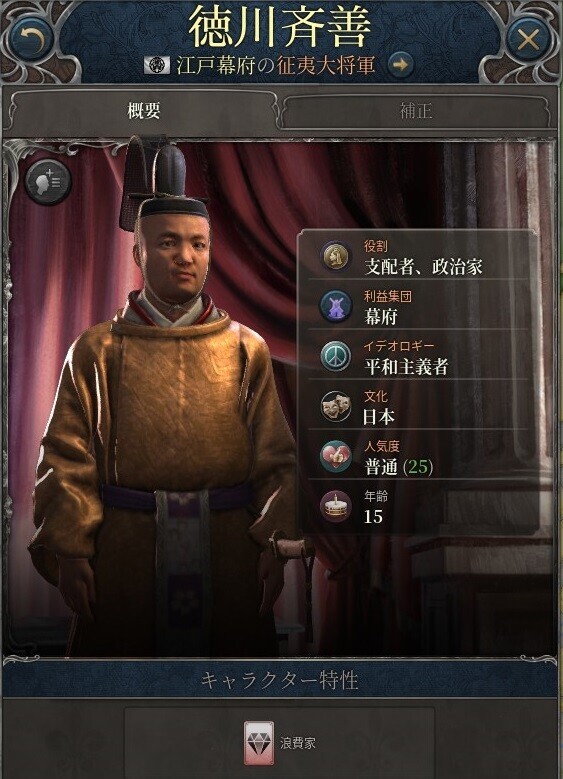The height and width of the screenshot is (779, 563).
Task: Switch to the 概要 tab
Action: click(x=143, y=110)
